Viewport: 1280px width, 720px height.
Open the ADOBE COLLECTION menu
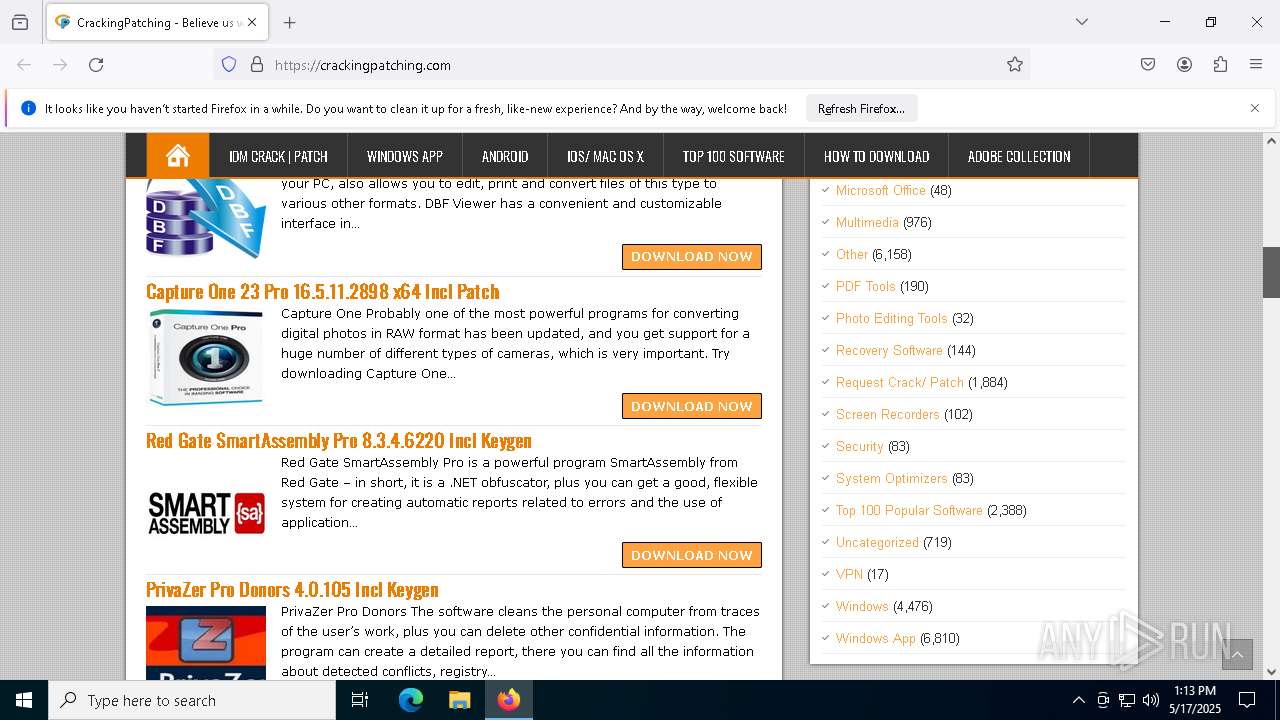[1019, 156]
